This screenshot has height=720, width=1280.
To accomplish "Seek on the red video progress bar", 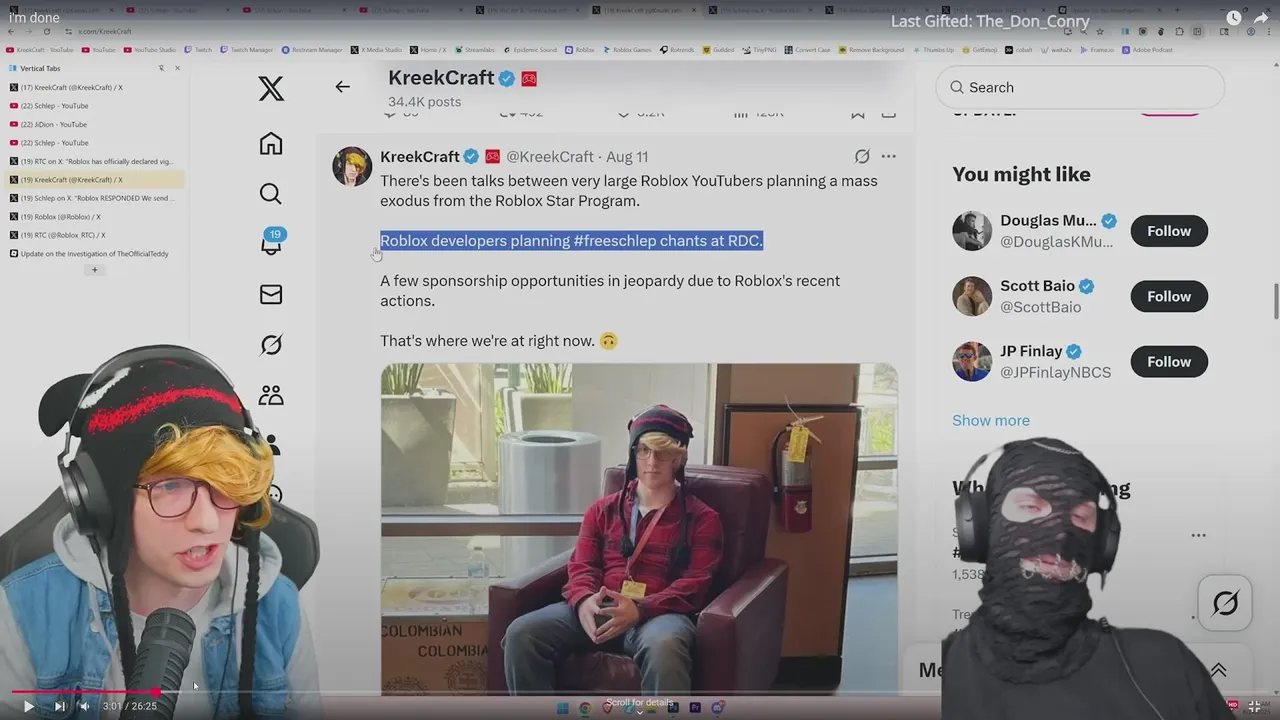I will 640,692.
